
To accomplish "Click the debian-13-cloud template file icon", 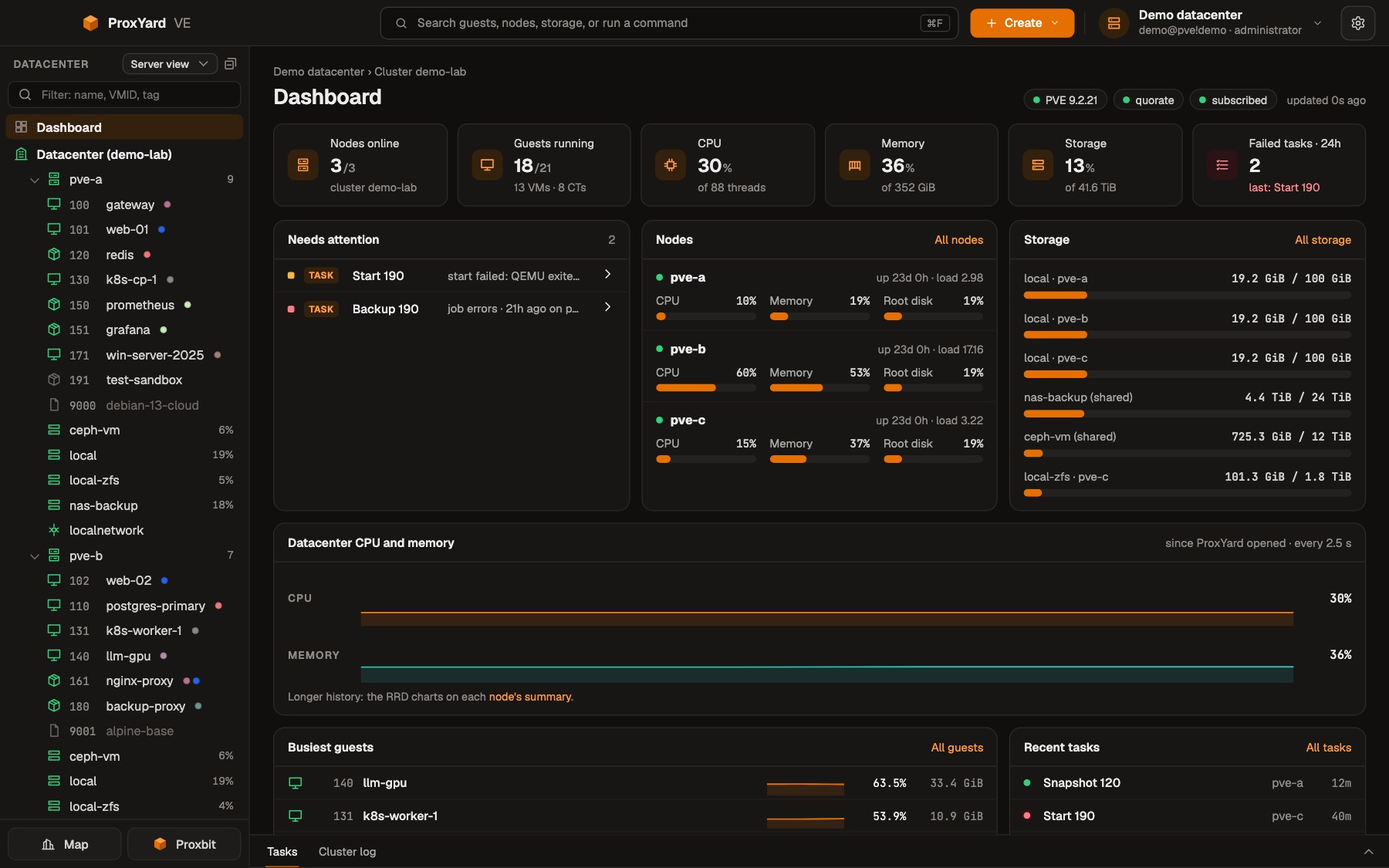I will (54, 405).
